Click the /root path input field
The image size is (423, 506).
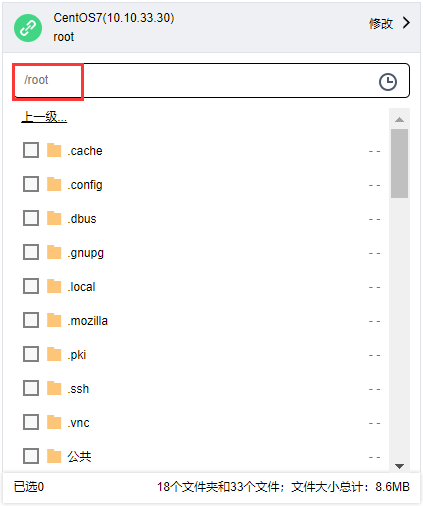[x=211, y=80]
